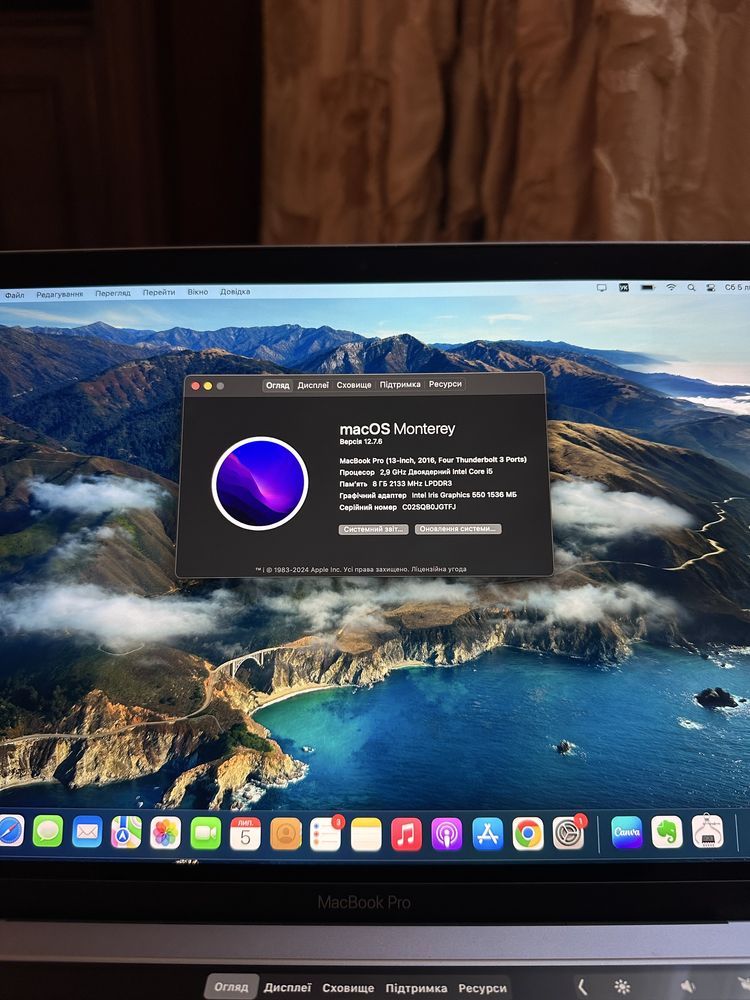The width and height of the screenshot is (750, 1000).
Task: Open the Ліцензійна угода link
Action: point(439,569)
